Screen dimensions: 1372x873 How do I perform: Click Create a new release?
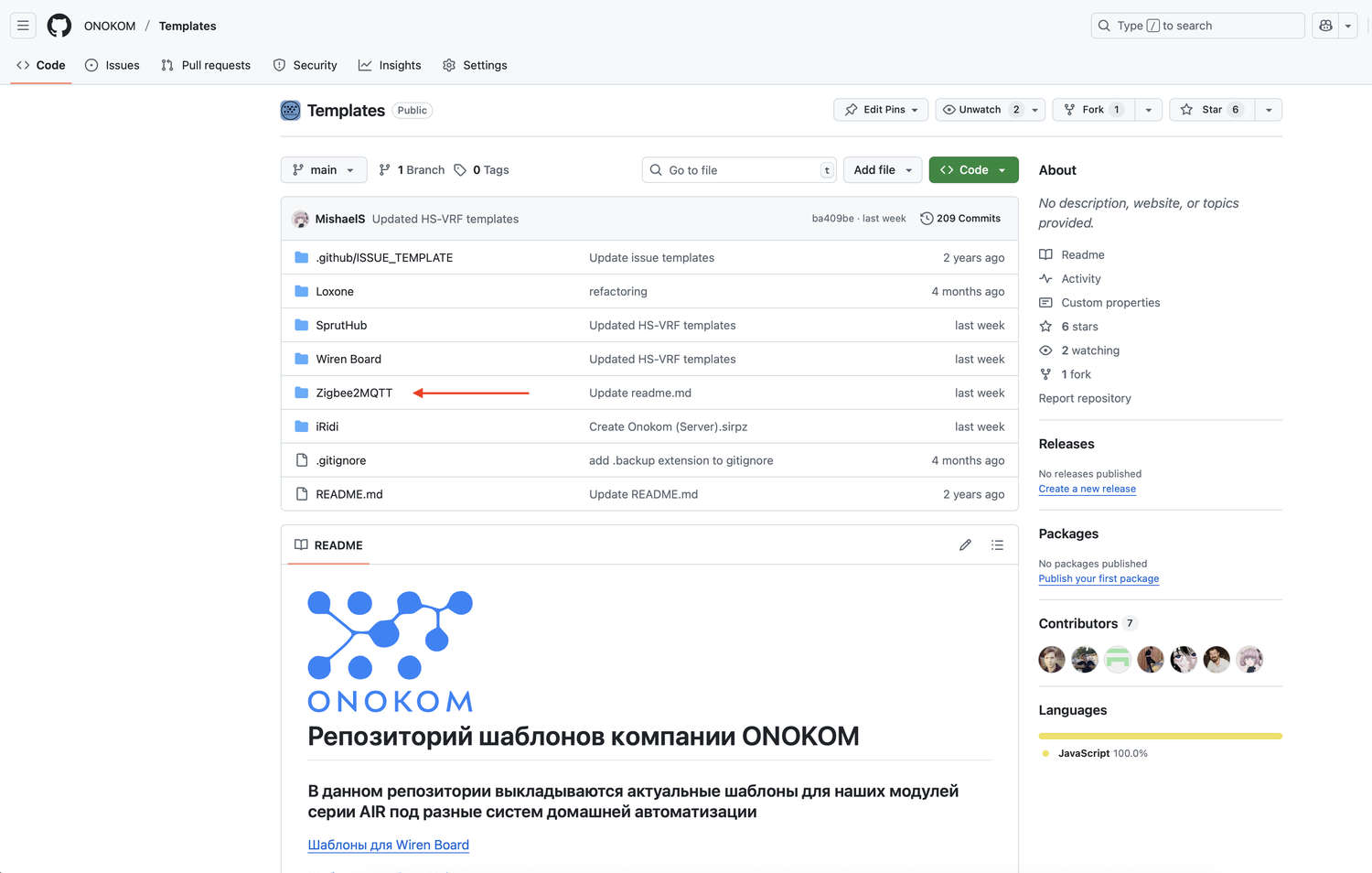[1088, 490]
